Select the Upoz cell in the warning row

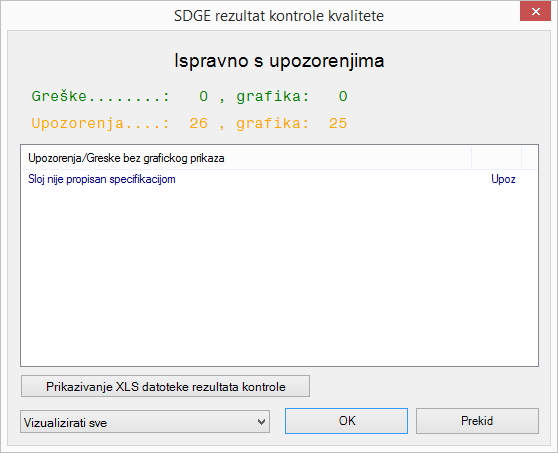tap(503, 179)
